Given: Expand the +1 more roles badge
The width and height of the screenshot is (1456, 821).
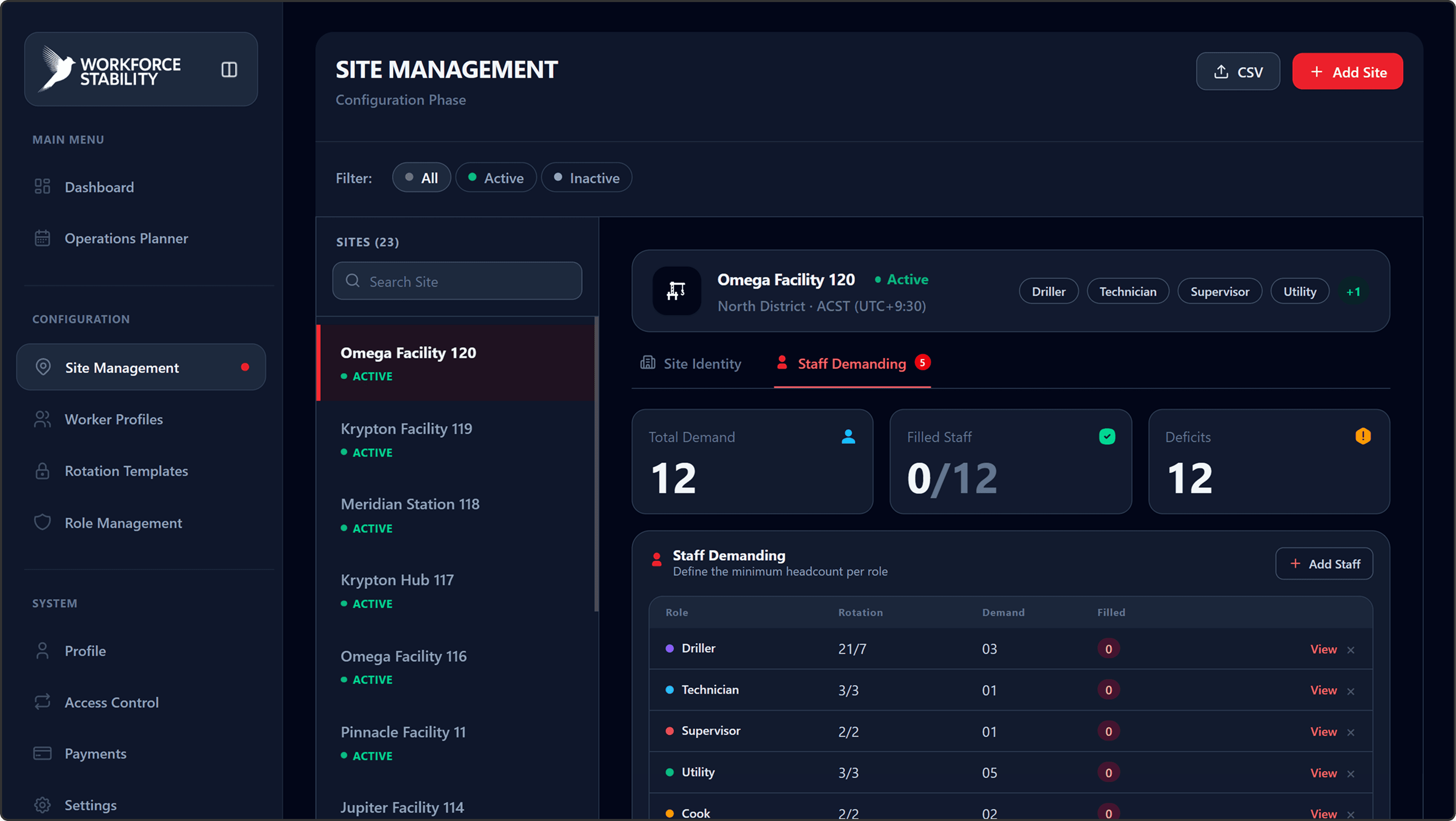Looking at the screenshot, I should pos(1353,292).
